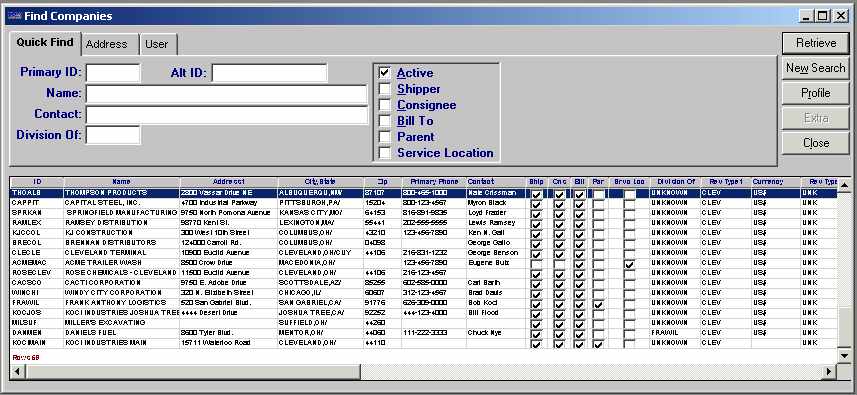
Task: Select the WINDY CITY CORPORATION row
Action: point(424,293)
